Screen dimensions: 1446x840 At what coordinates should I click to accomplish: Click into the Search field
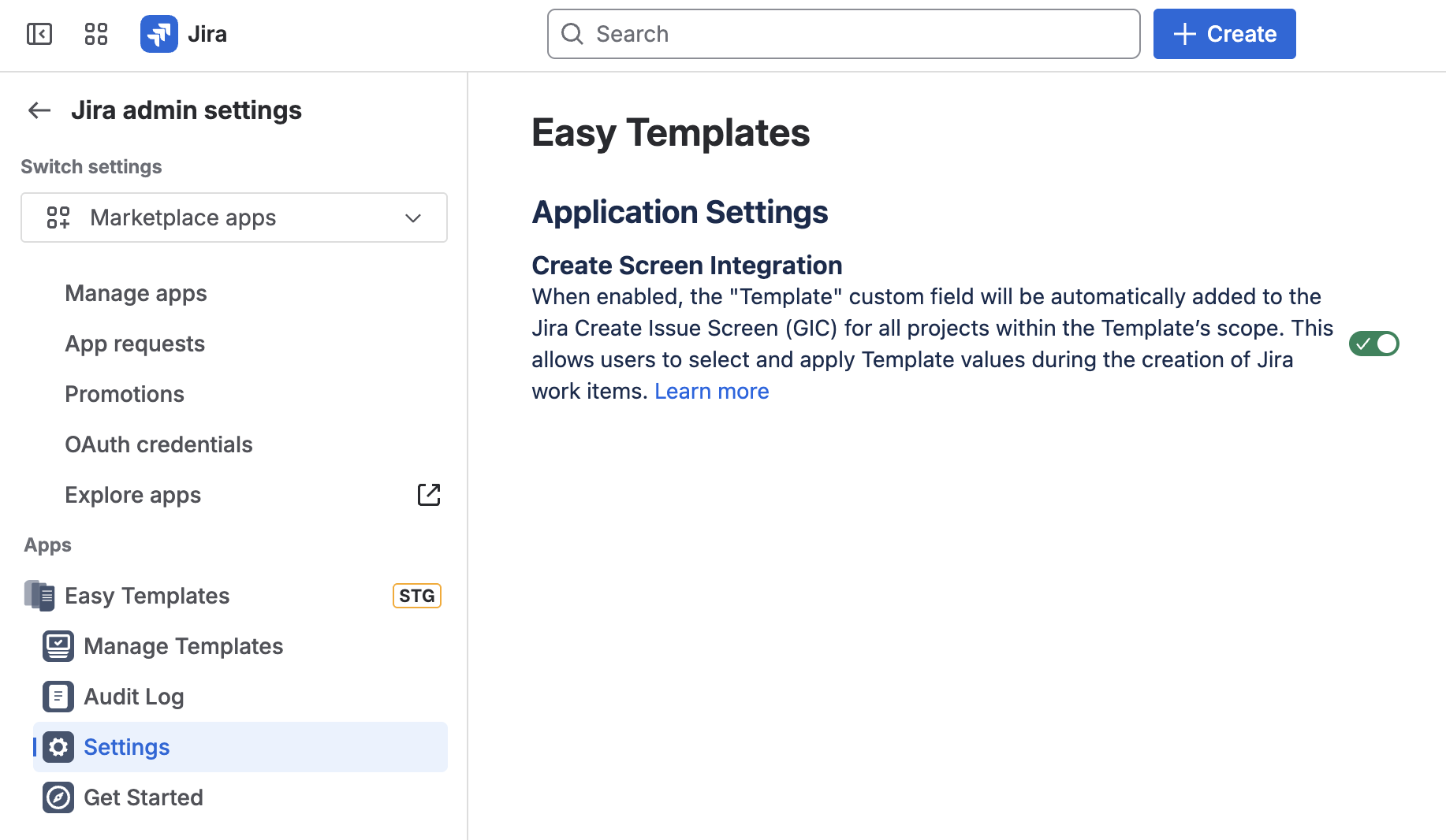tap(844, 34)
